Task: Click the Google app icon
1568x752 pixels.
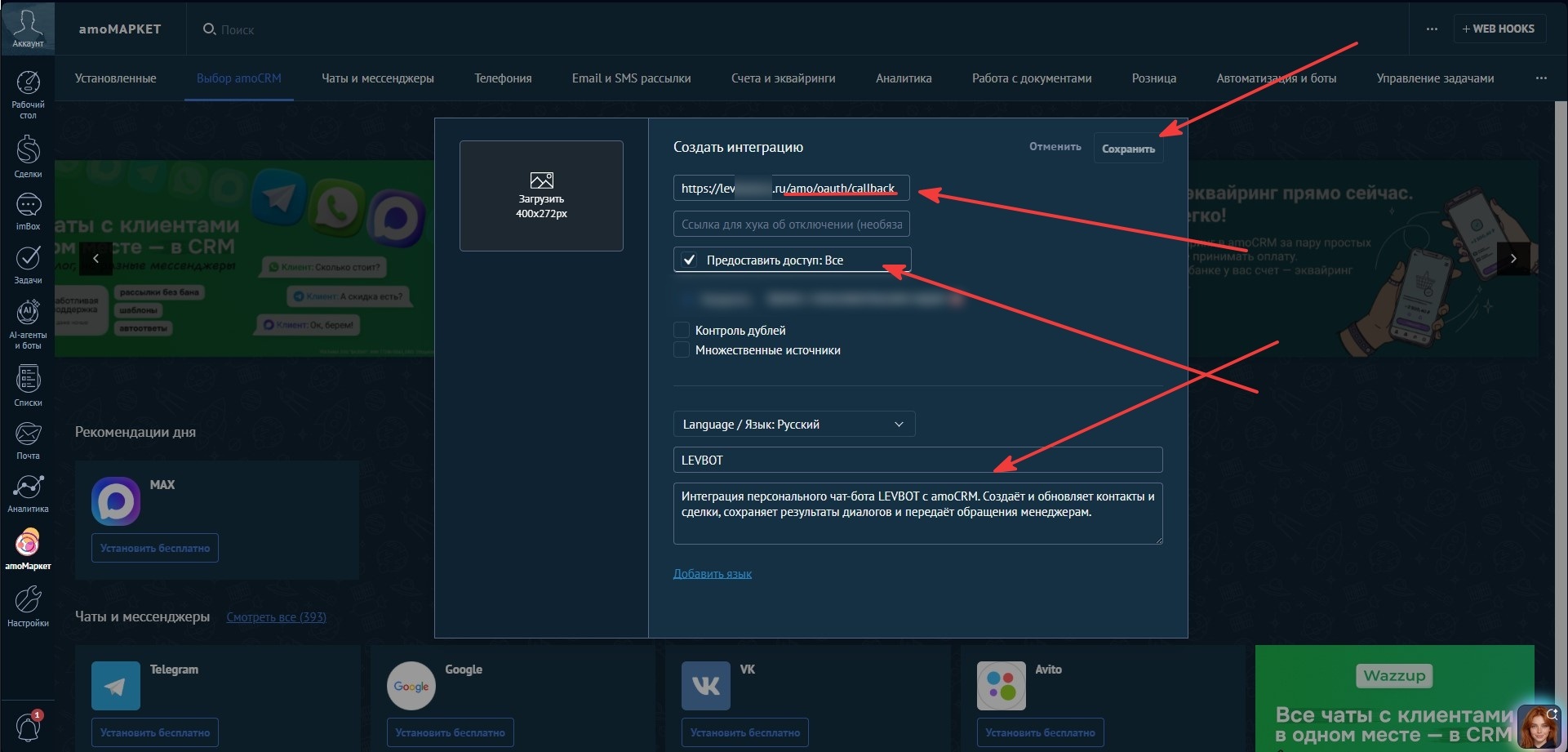Action: point(411,686)
